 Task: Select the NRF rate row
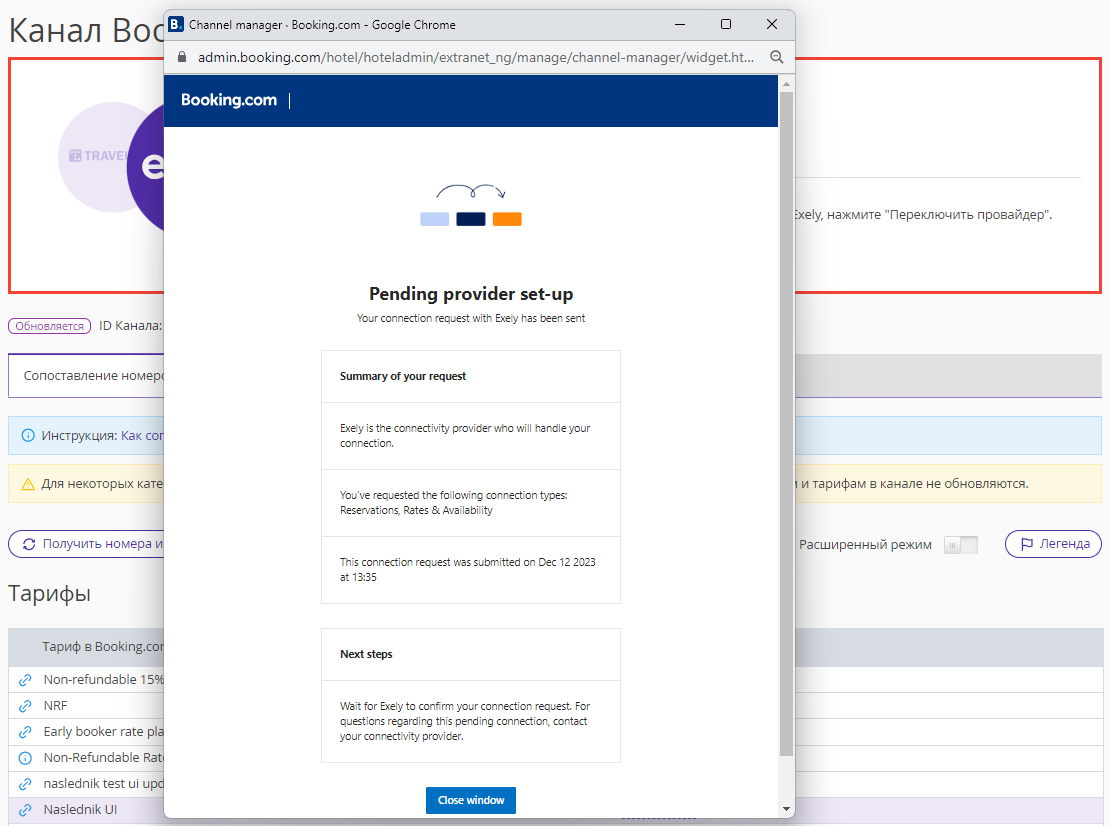(x=86, y=706)
